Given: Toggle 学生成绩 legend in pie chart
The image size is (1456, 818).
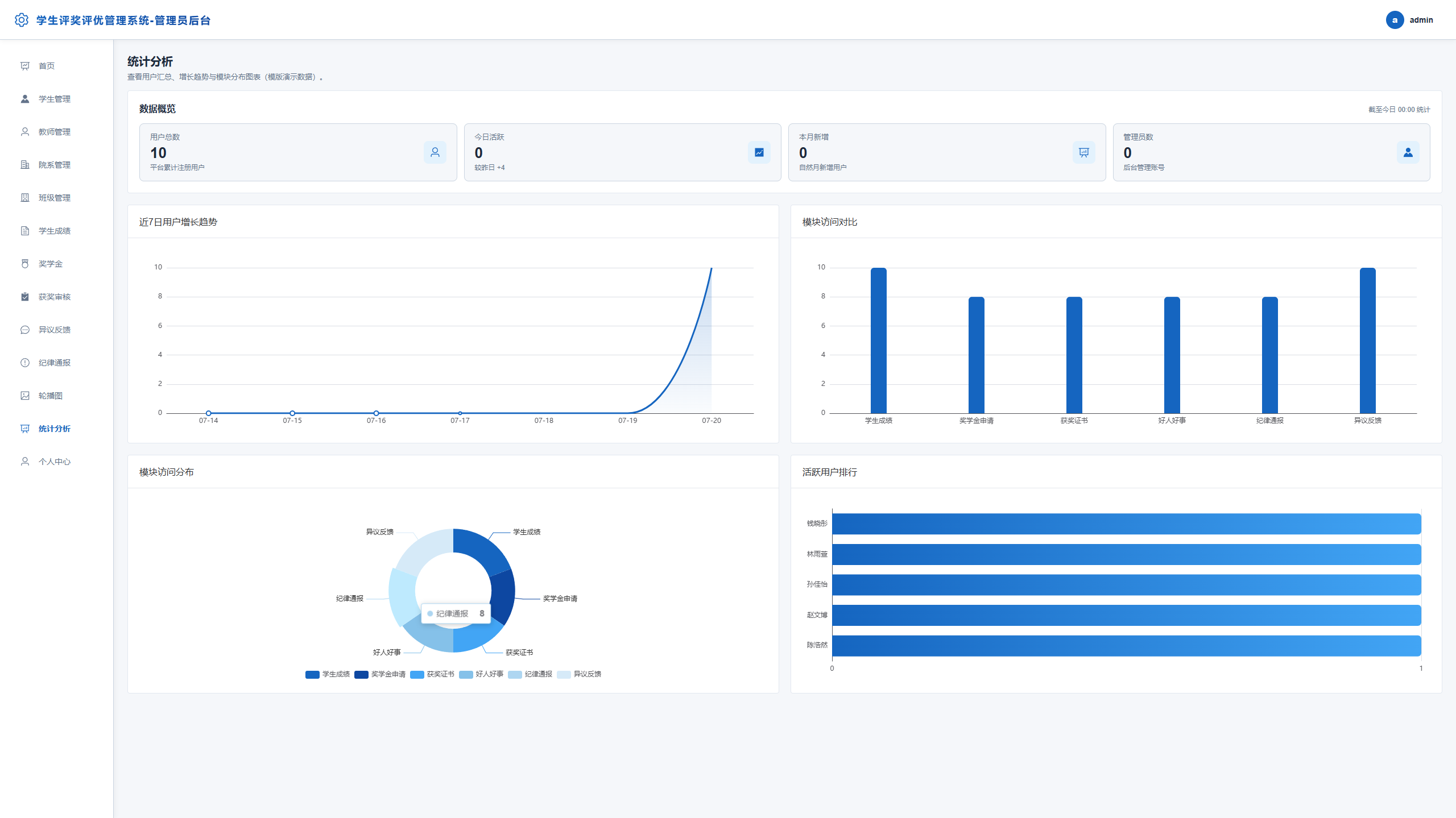Looking at the screenshot, I should point(328,674).
